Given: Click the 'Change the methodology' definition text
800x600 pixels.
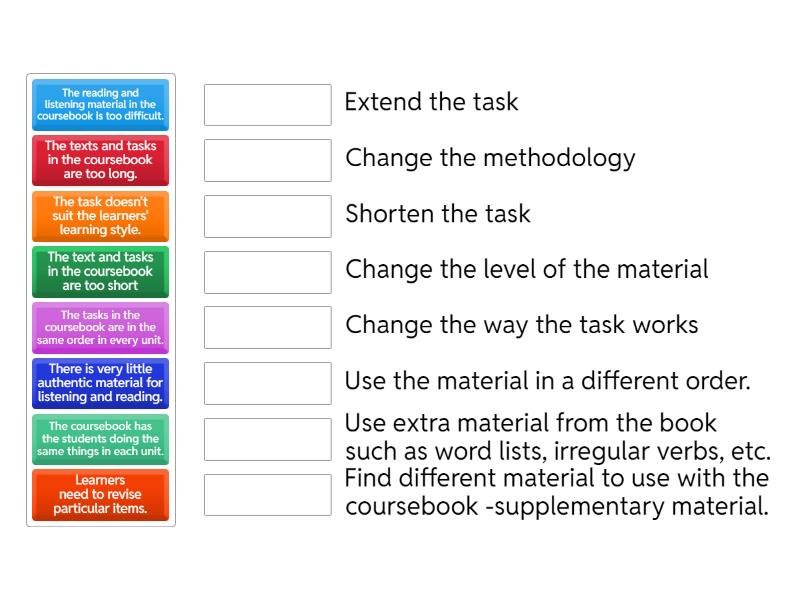Looking at the screenshot, I should pyautogui.click(x=490, y=158).
